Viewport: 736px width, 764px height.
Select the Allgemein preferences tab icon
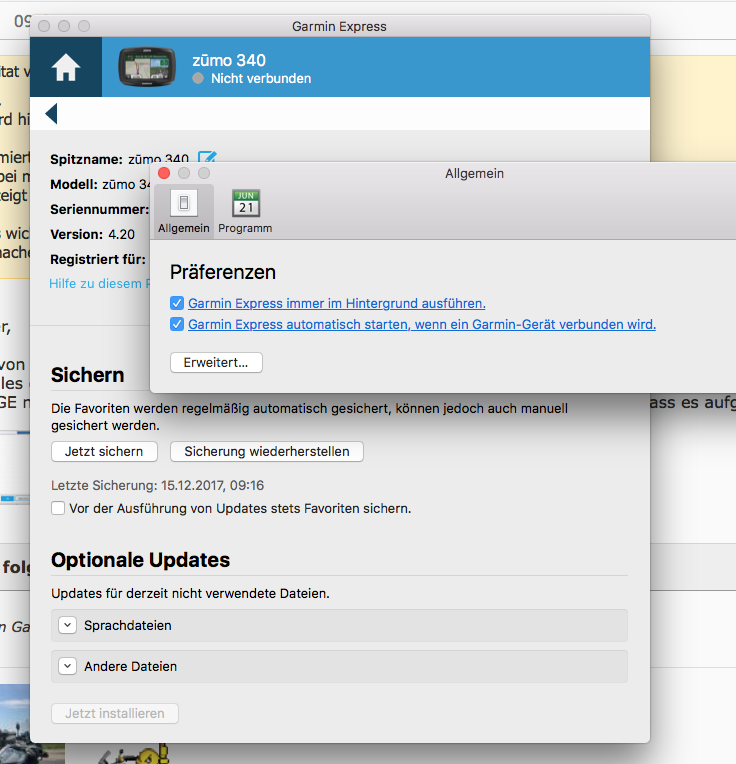click(x=184, y=204)
